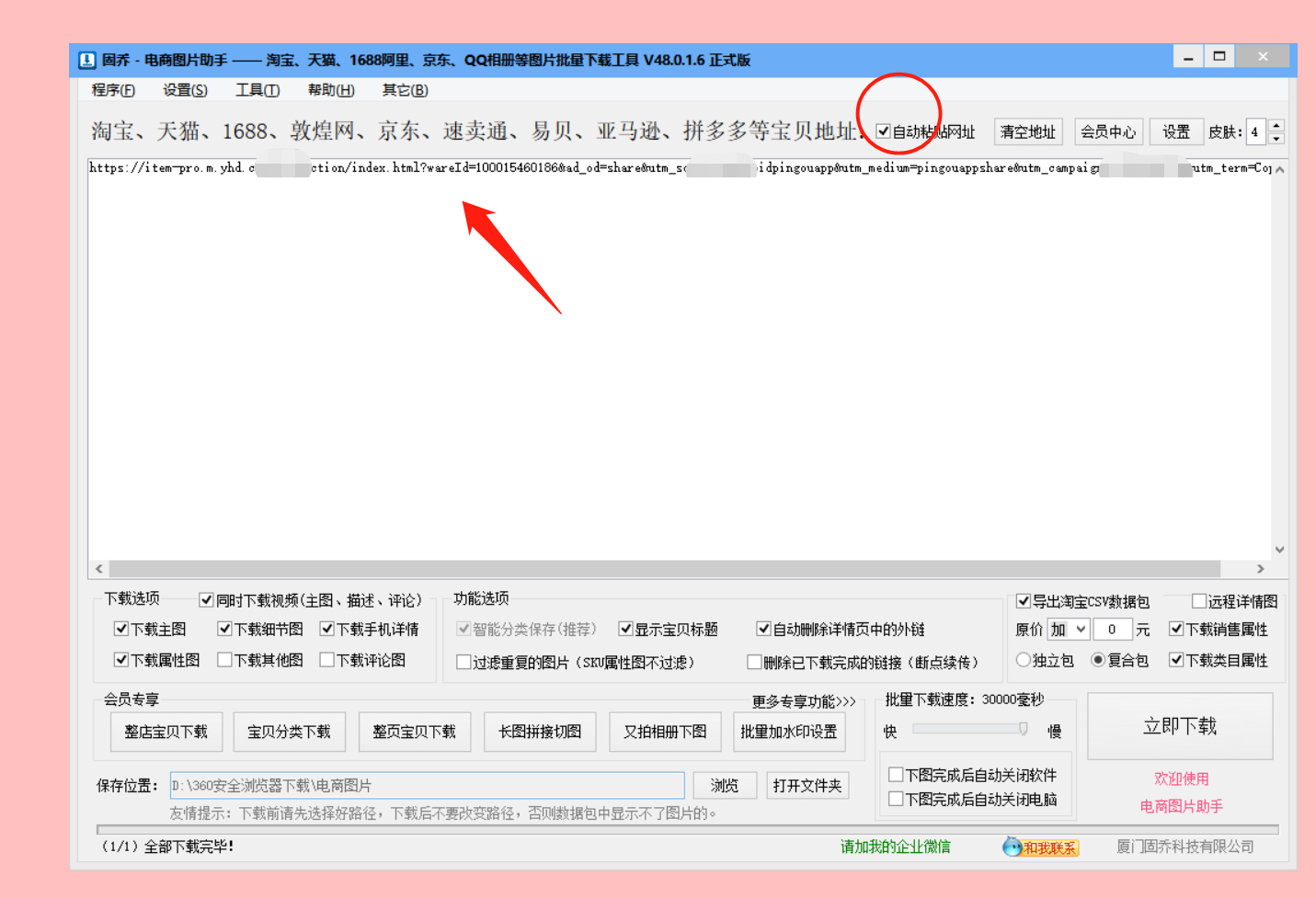The height and width of the screenshot is (898, 1316).
Task: Click the app logo icon in title bar
Action: coord(87,60)
